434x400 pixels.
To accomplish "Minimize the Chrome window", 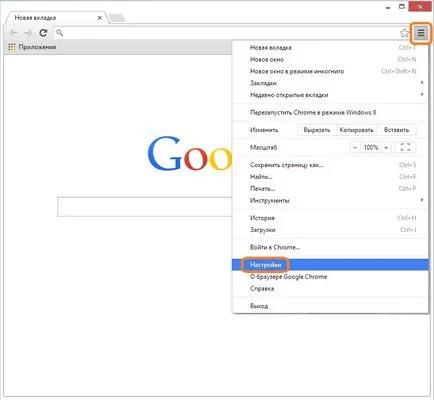I will pyautogui.click(x=388, y=7).
